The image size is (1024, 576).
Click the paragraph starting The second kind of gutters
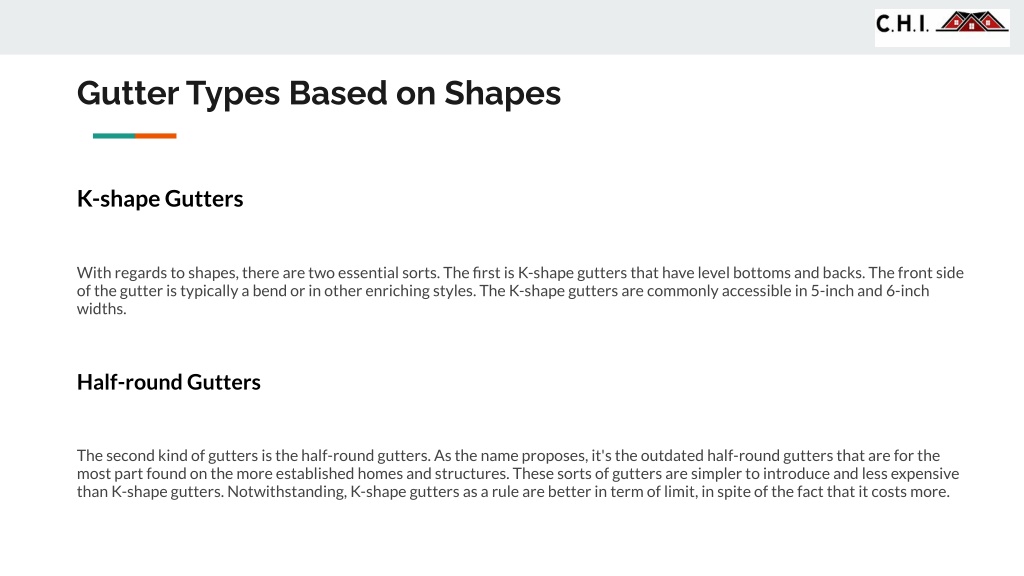pos(518,473)
